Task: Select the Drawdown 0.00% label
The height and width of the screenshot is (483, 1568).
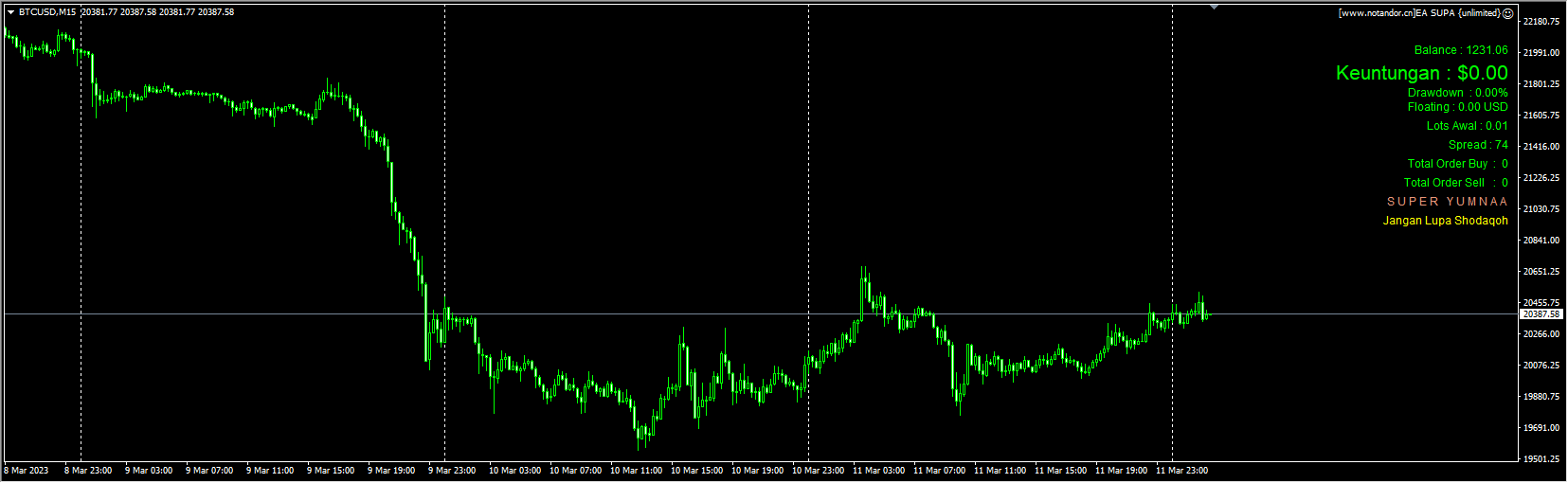Action: click(x=1457, y=93)
